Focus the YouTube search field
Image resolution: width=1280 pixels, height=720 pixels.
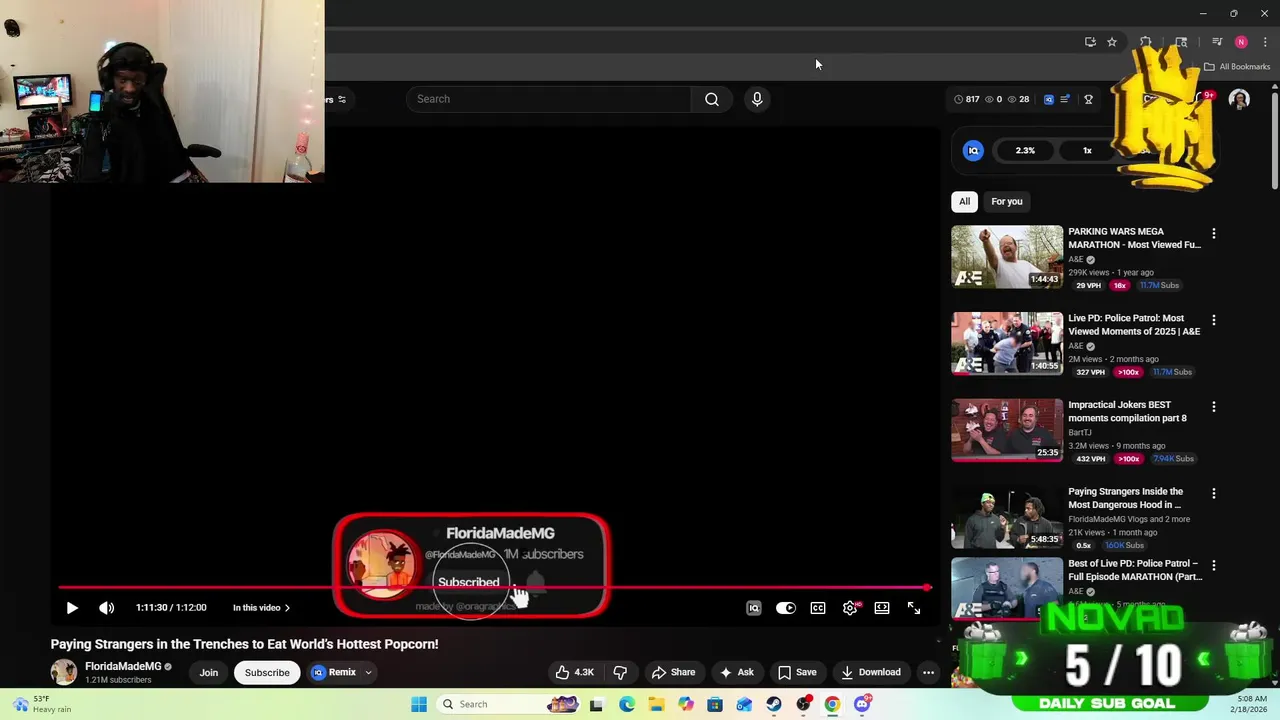point(549,99)
